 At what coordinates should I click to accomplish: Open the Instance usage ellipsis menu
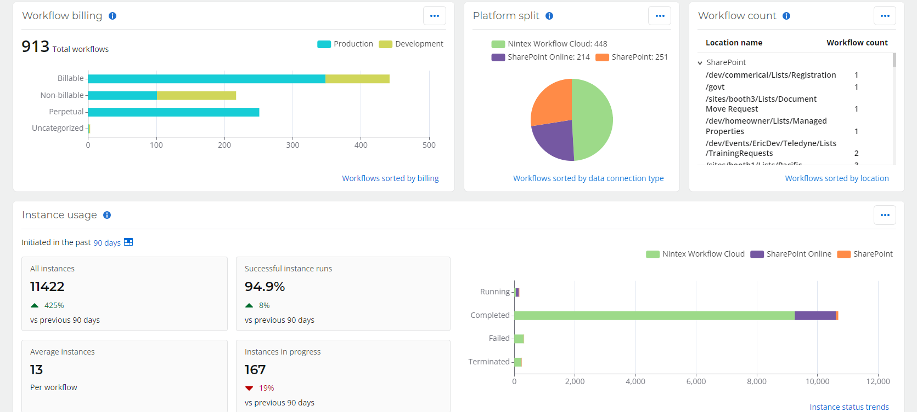[x=885, y=215]
